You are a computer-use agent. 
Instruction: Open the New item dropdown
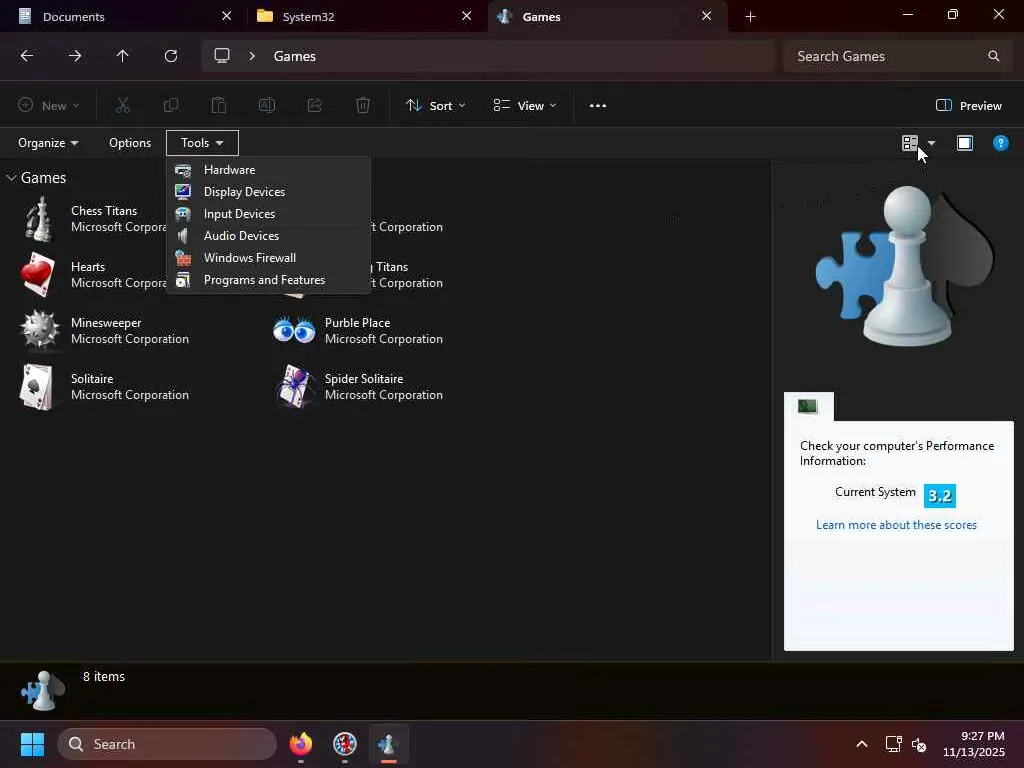click(48, 106)
